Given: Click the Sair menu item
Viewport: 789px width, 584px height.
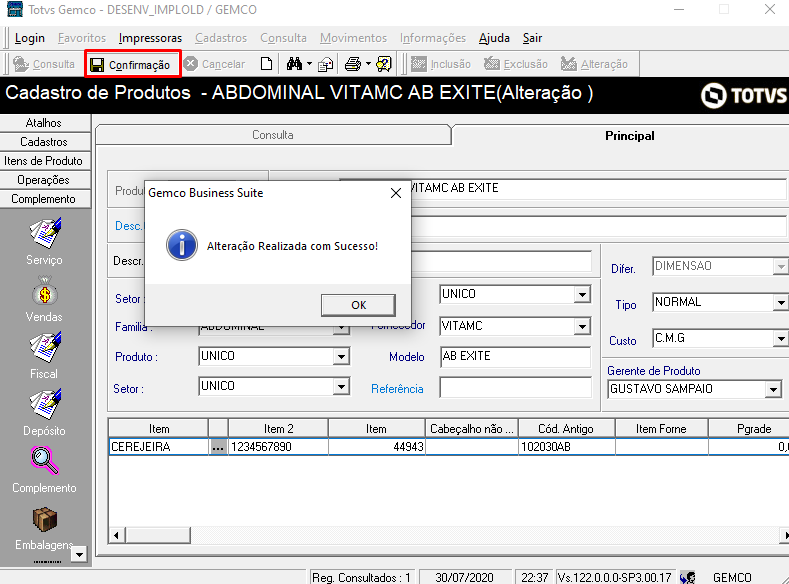Looking at the screenshot, I should [x=532, y=38].
